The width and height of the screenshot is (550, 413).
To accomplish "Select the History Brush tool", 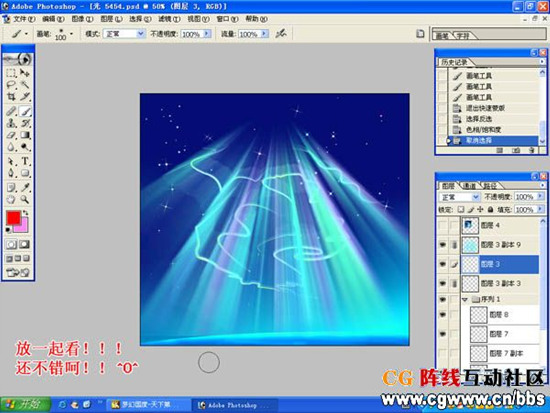I will point(25,123).
